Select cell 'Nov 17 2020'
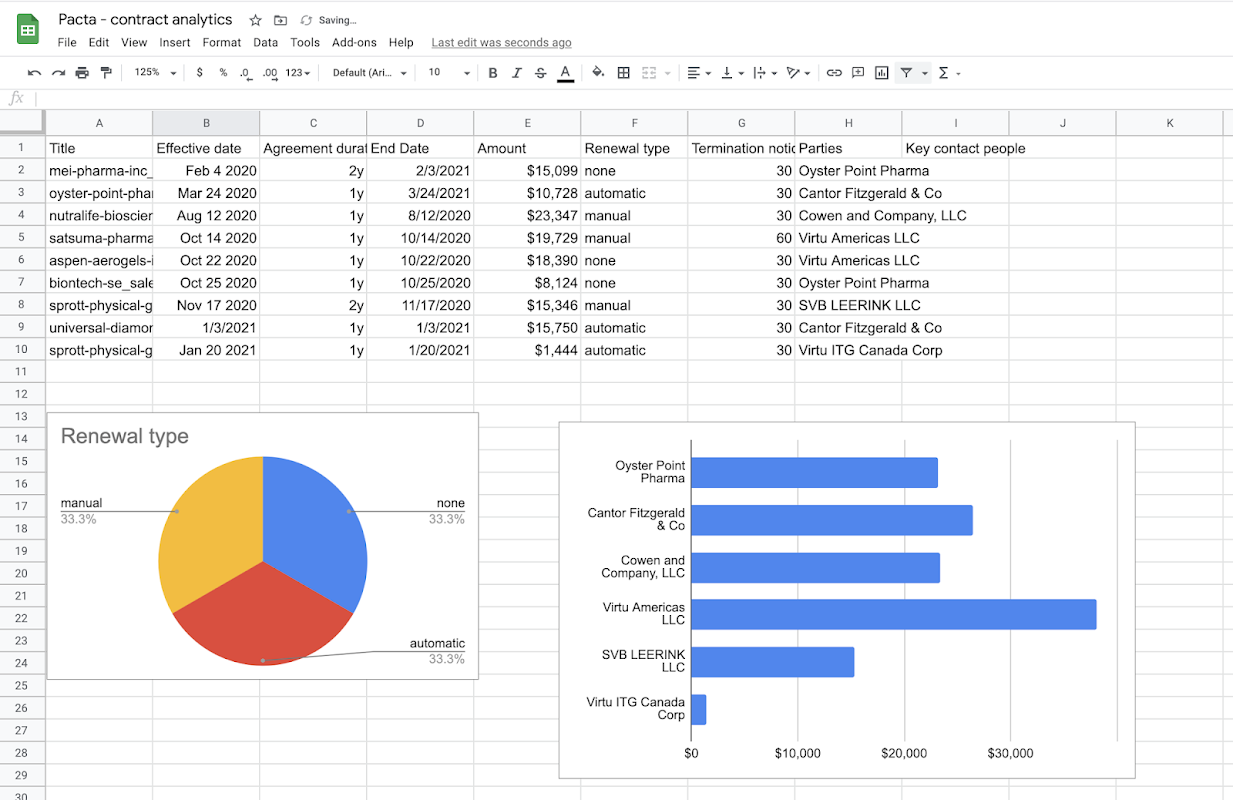Screen dimensions: 1233x800 tap(206, 305)
